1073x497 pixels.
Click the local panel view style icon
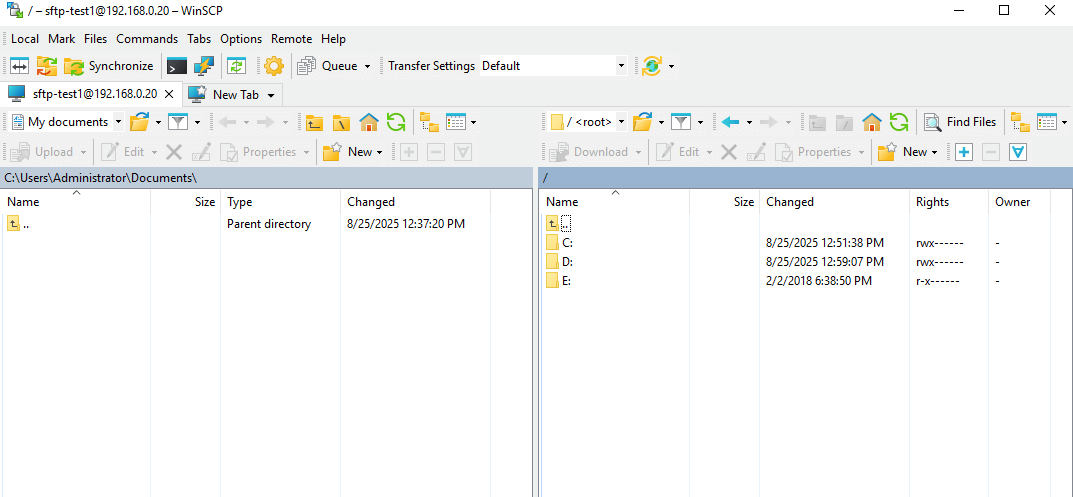(x=455, y=123)
